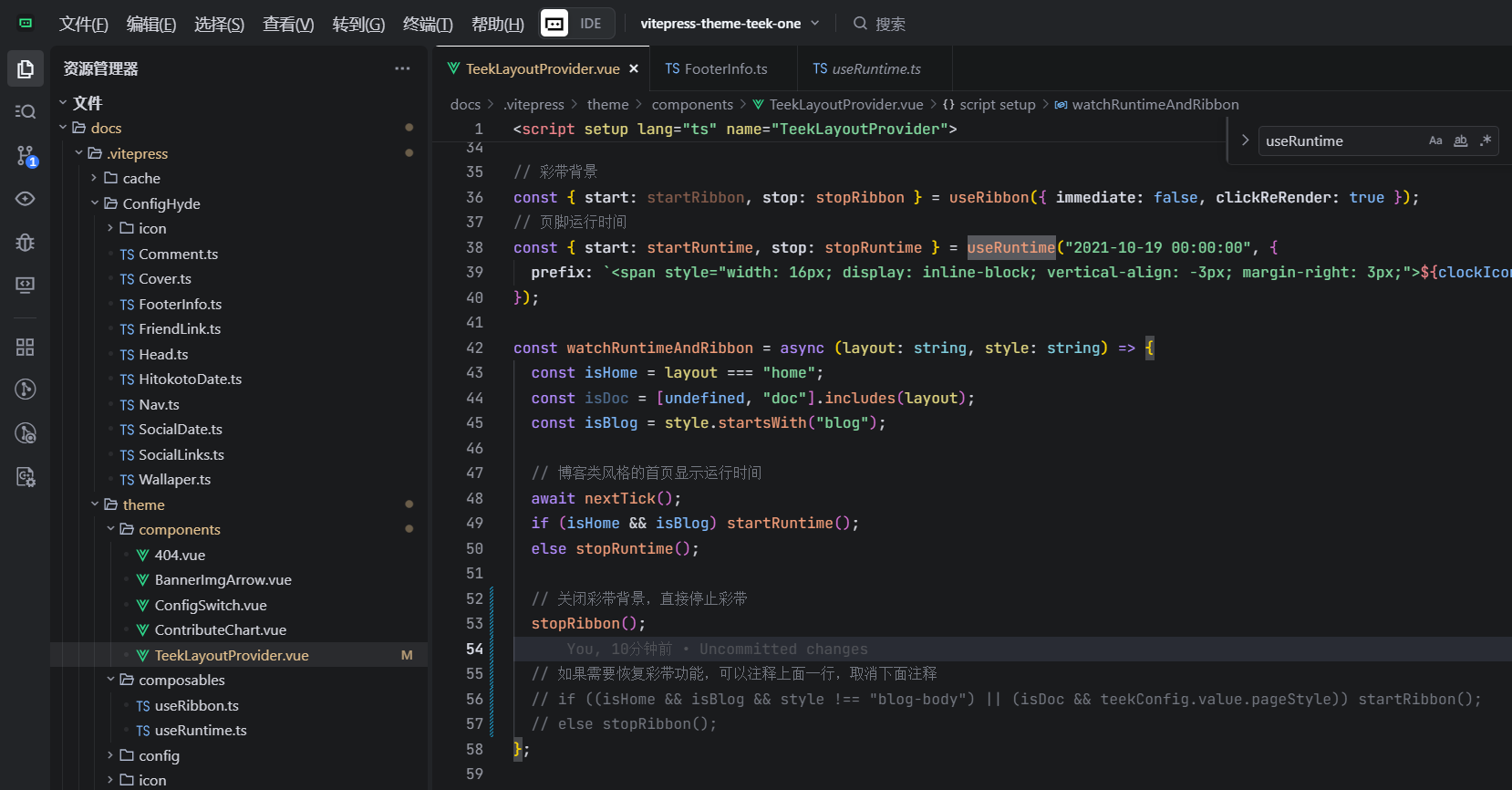Open Source Control with 1 pending change
This screenshot has width=1512, height=790.
26,156
